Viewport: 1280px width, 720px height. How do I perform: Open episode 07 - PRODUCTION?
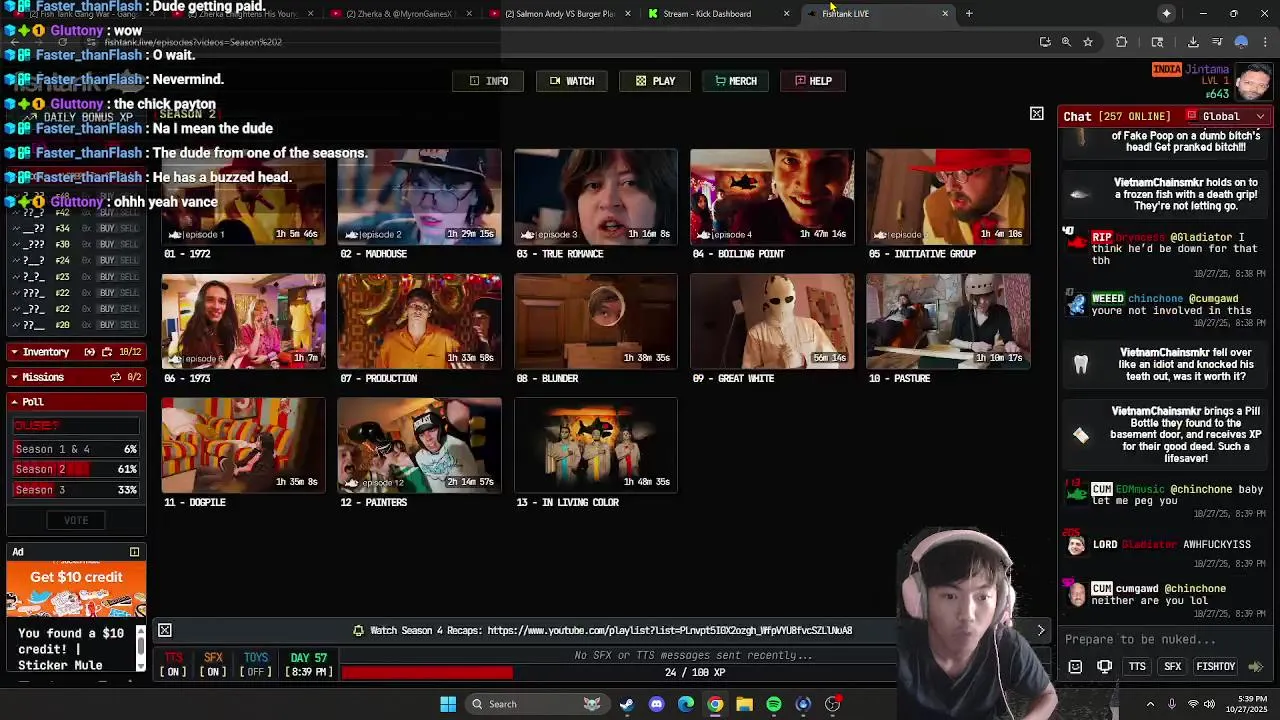tap(419, 321)
